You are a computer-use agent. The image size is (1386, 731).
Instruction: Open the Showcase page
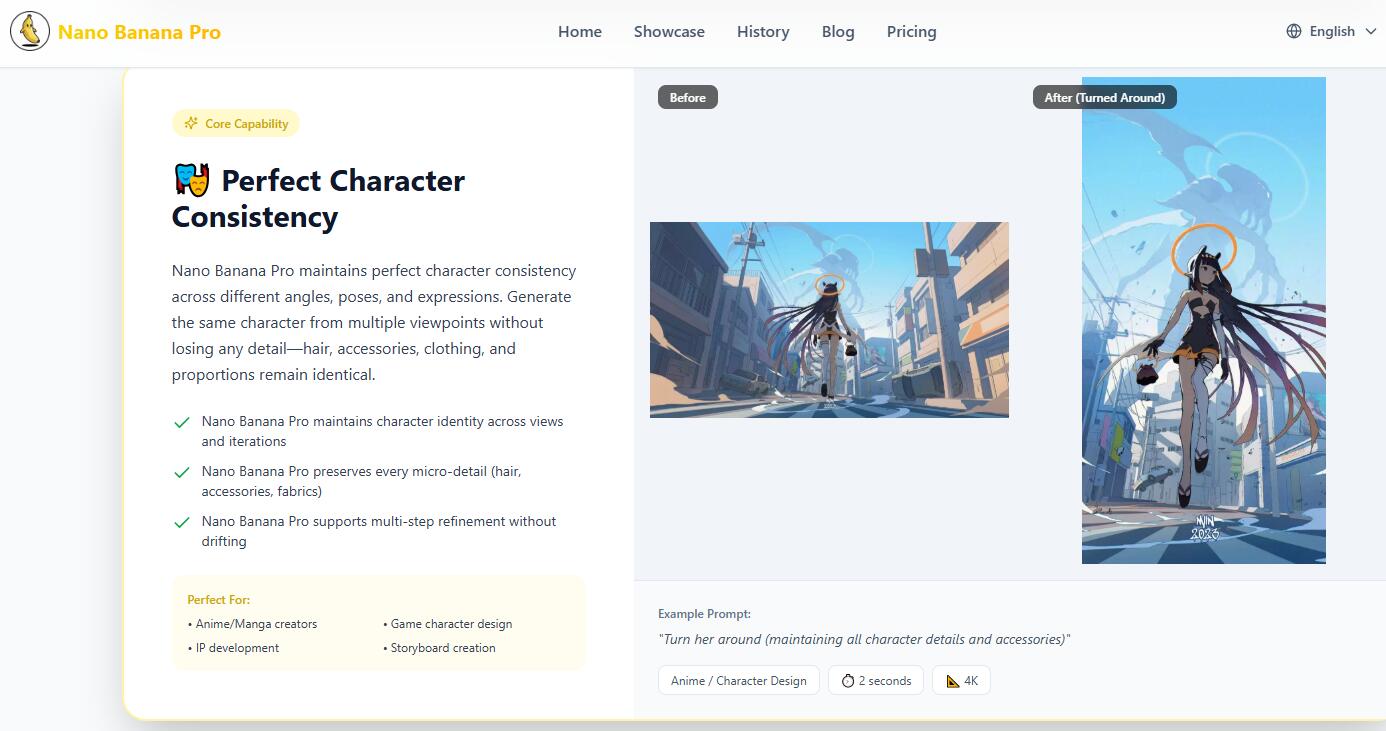click(x=669, y=31)
